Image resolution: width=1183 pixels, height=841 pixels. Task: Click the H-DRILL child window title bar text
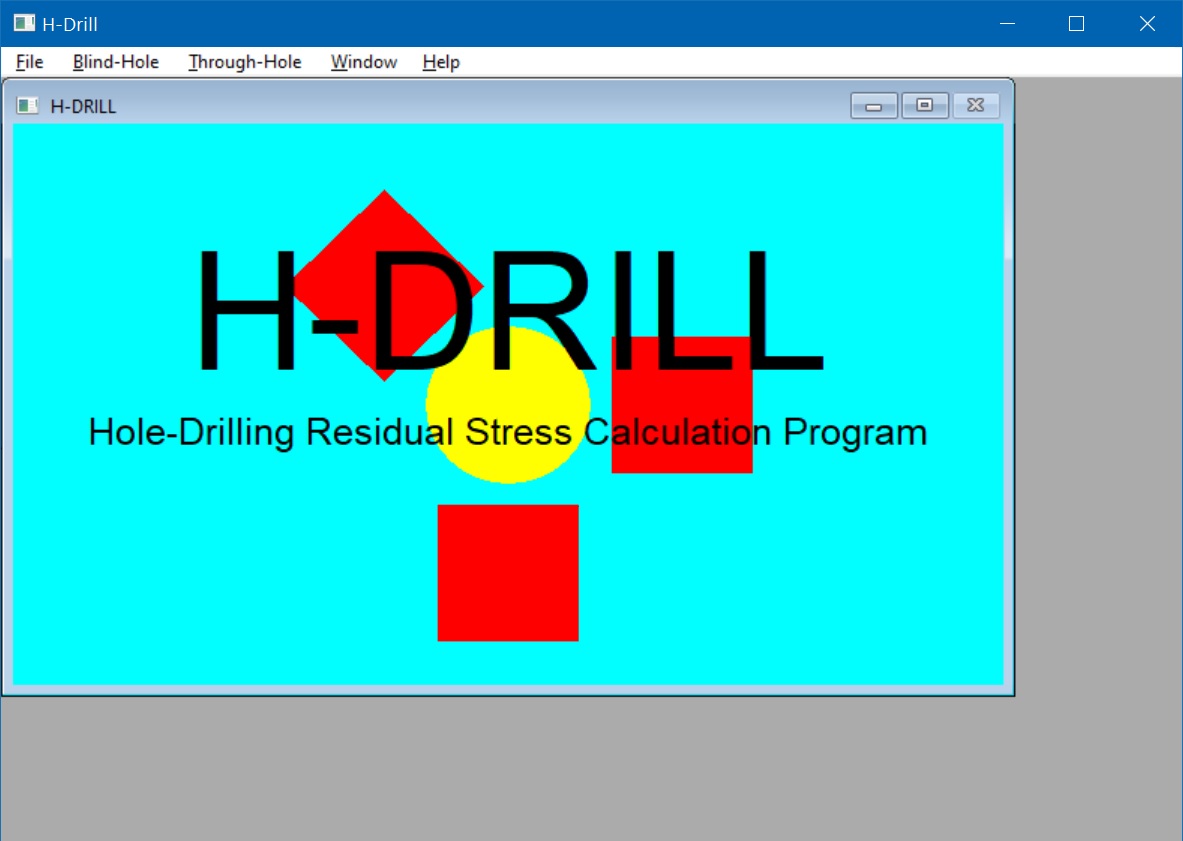click(x=83, y=106)
